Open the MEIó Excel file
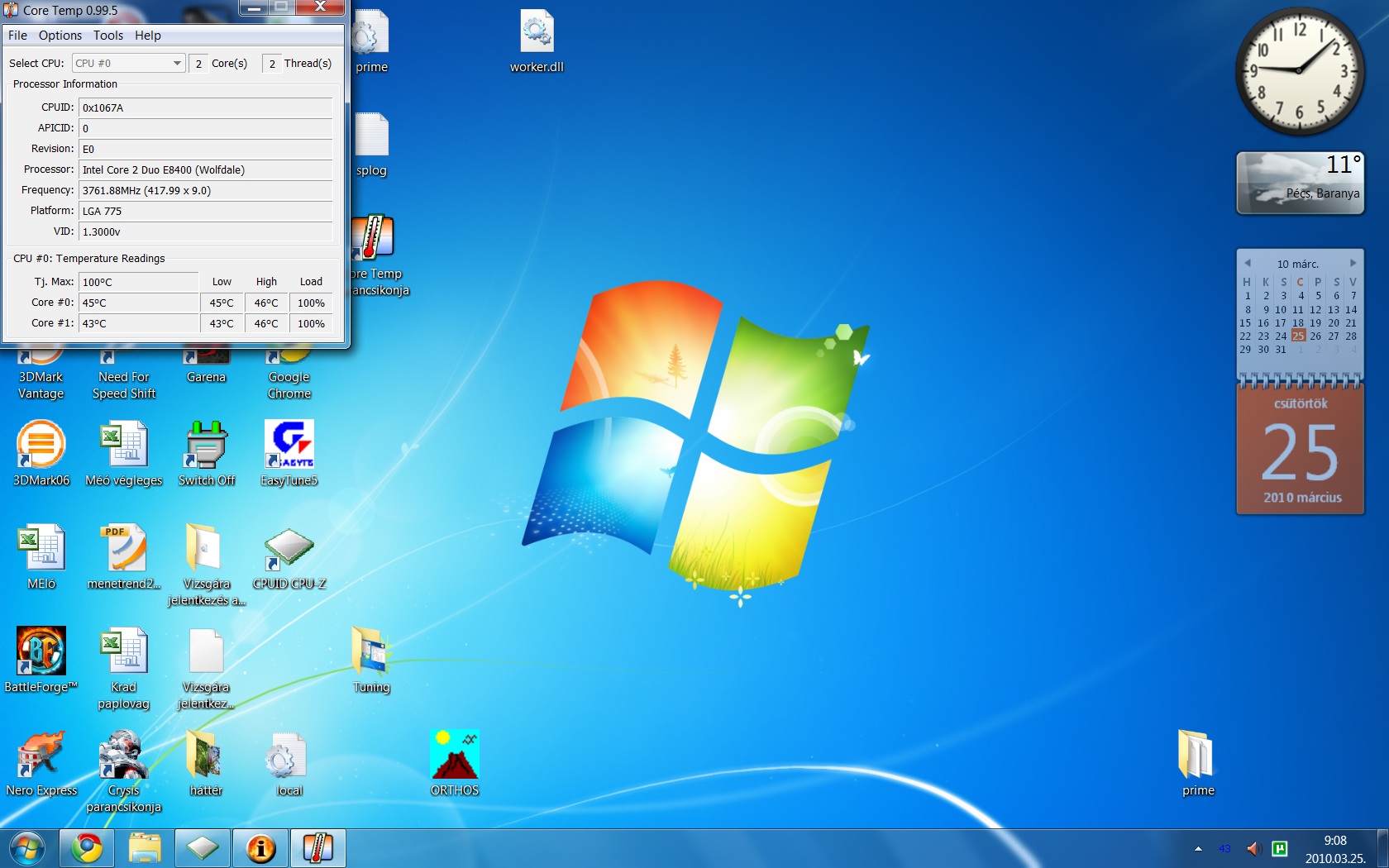The height and width of the screenshot is (868, 1389). (x=41, y=556)
